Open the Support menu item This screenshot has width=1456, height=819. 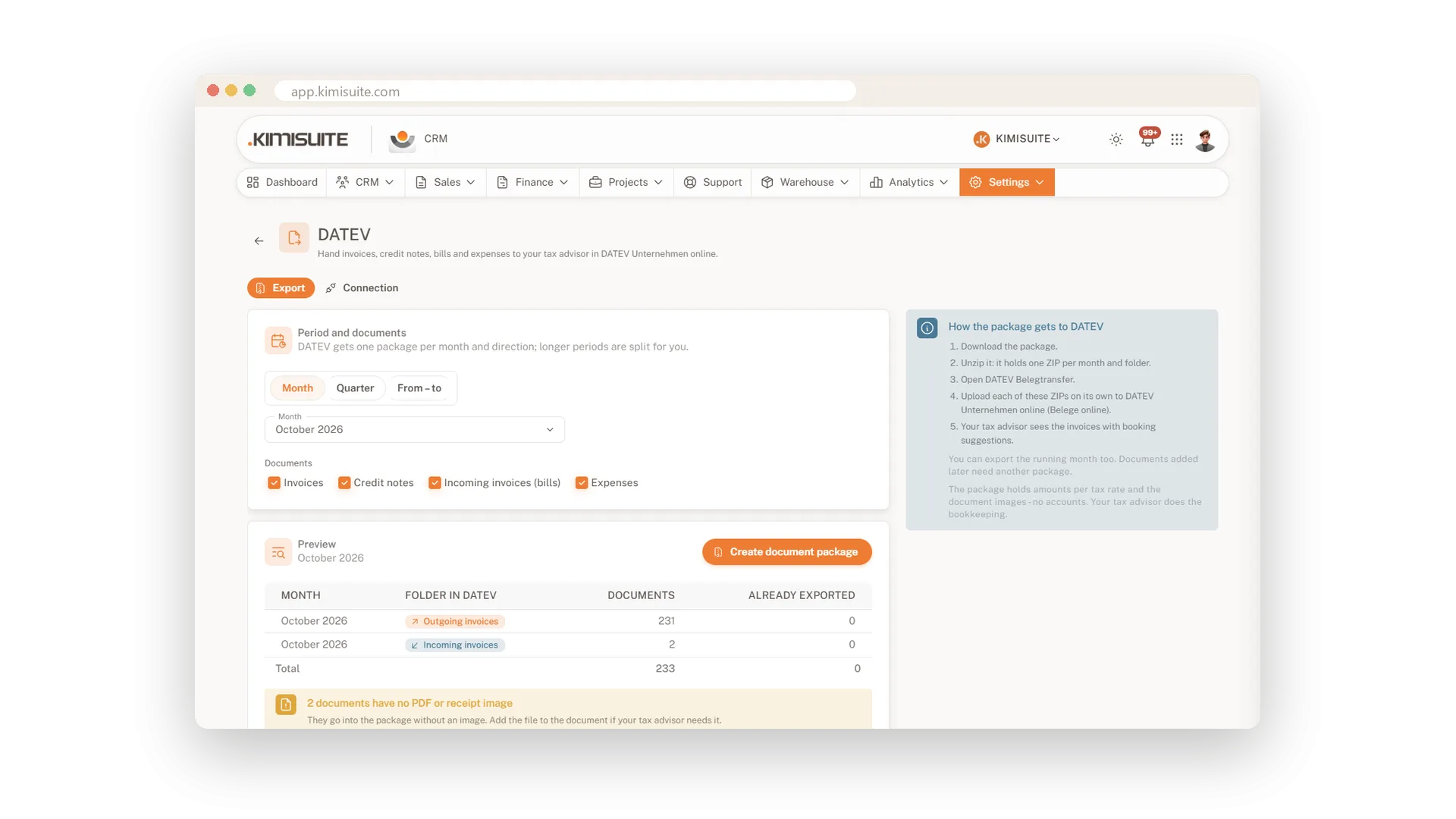pyautogui.click(x=713, y=183)
